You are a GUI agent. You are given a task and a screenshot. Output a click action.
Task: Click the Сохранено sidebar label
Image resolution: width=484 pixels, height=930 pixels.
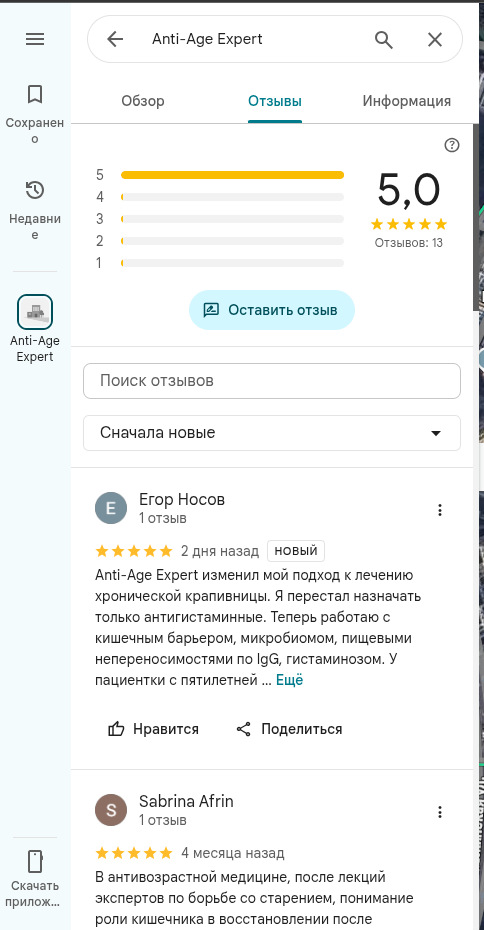coord(35,130)
